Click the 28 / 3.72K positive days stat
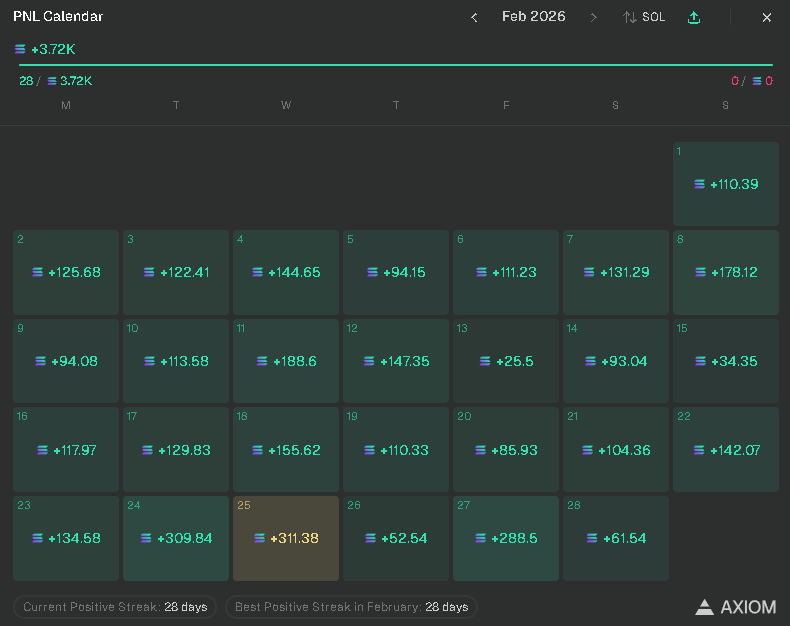 coord(55,81)
